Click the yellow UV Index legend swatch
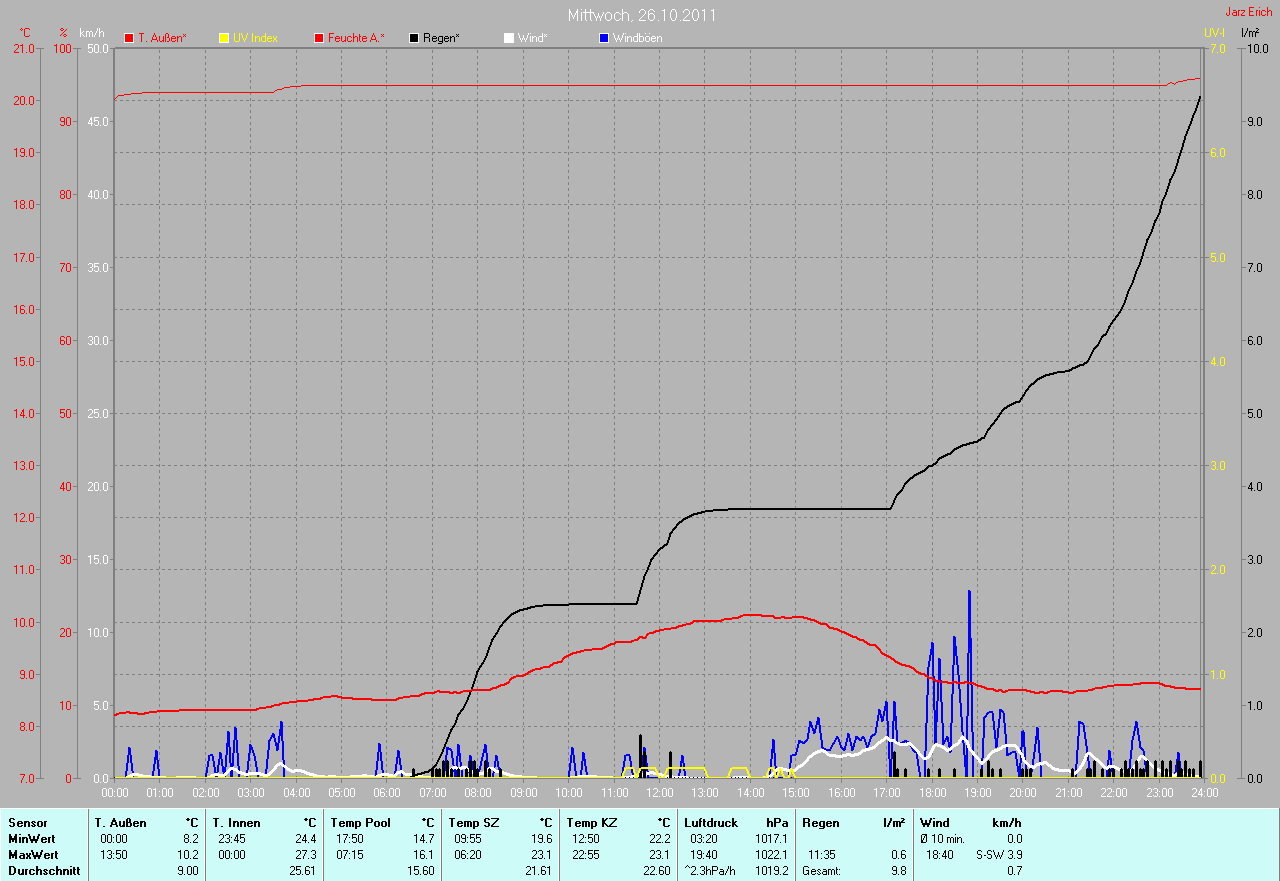1280x881 pixels. (223, 38)
